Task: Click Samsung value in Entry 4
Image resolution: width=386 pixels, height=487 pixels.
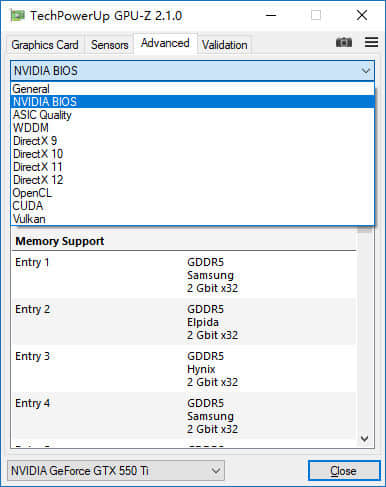Action: (x=210, y=416)
